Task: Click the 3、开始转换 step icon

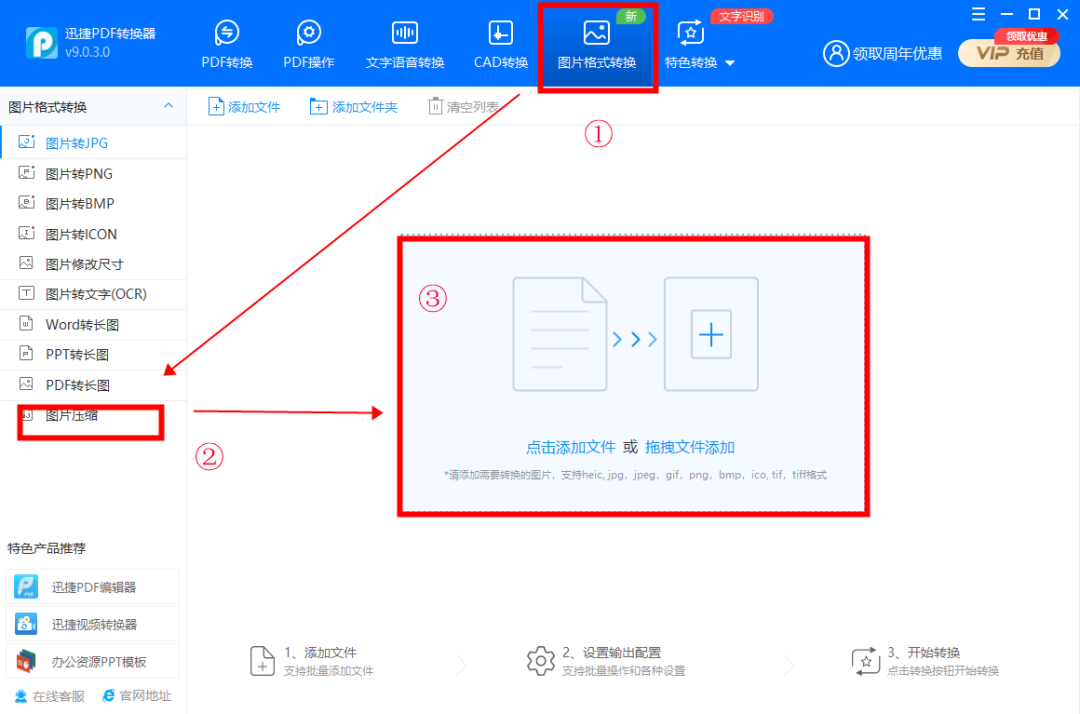Action: pyautogui.click(x=866, y=661)
